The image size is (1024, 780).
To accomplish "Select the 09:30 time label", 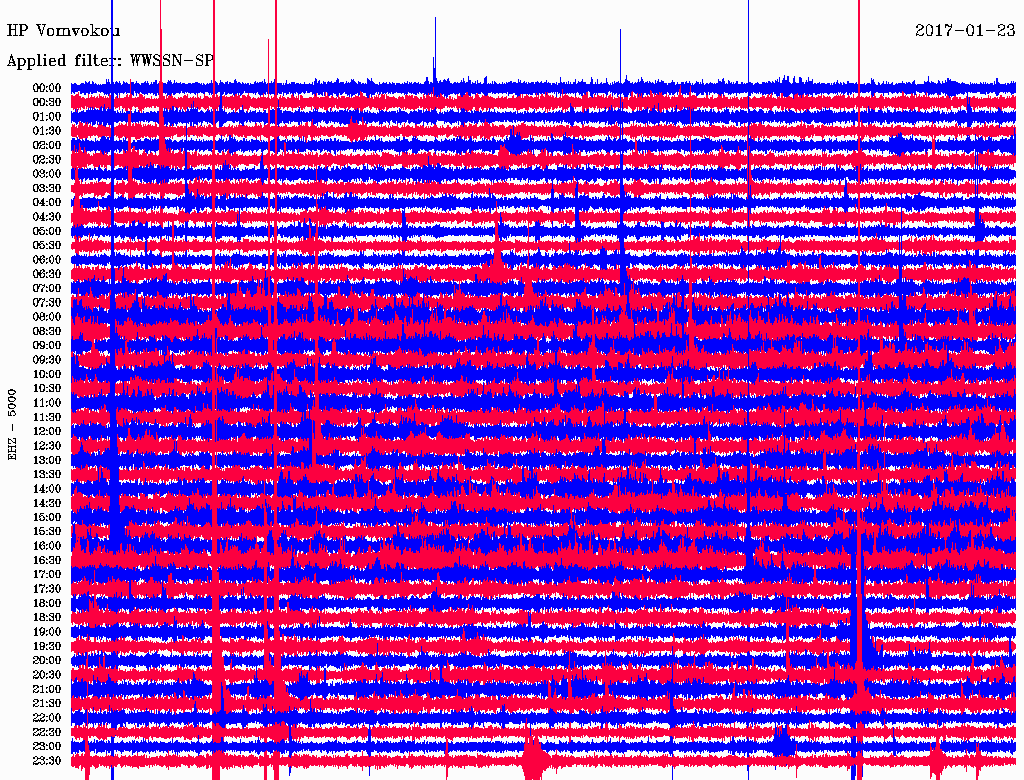I will tap(47, 360).
